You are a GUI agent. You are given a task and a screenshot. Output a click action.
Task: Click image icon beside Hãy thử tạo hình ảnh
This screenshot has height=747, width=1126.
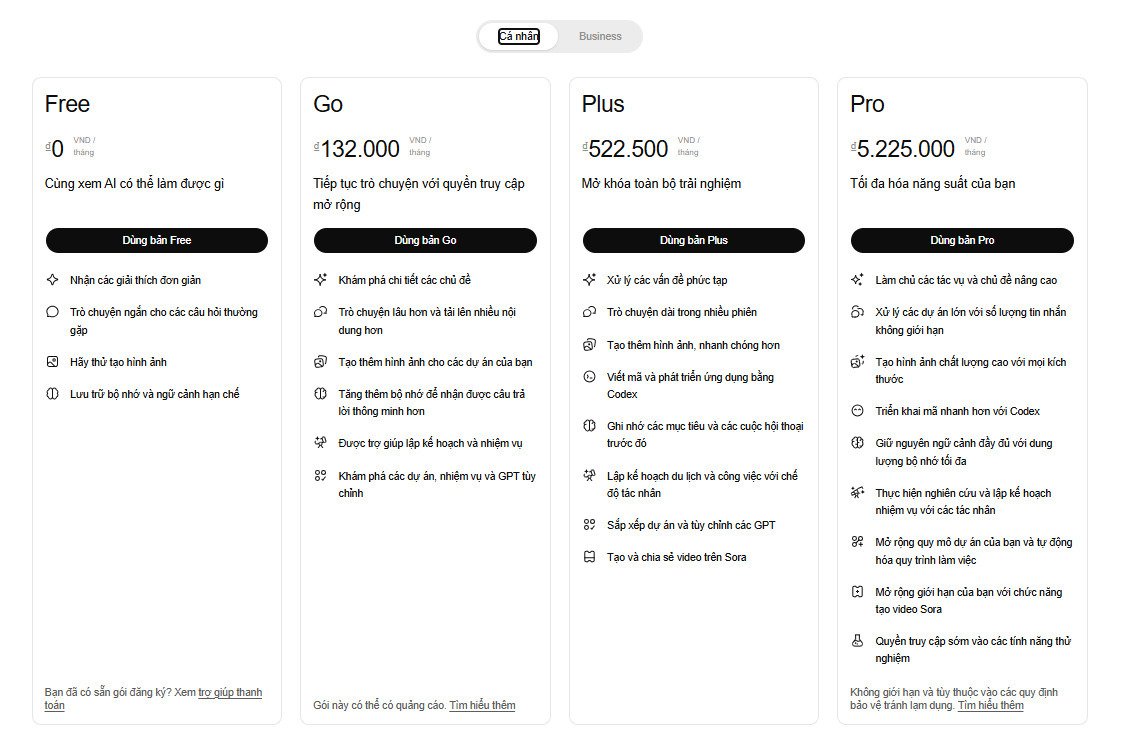point(53,362)
